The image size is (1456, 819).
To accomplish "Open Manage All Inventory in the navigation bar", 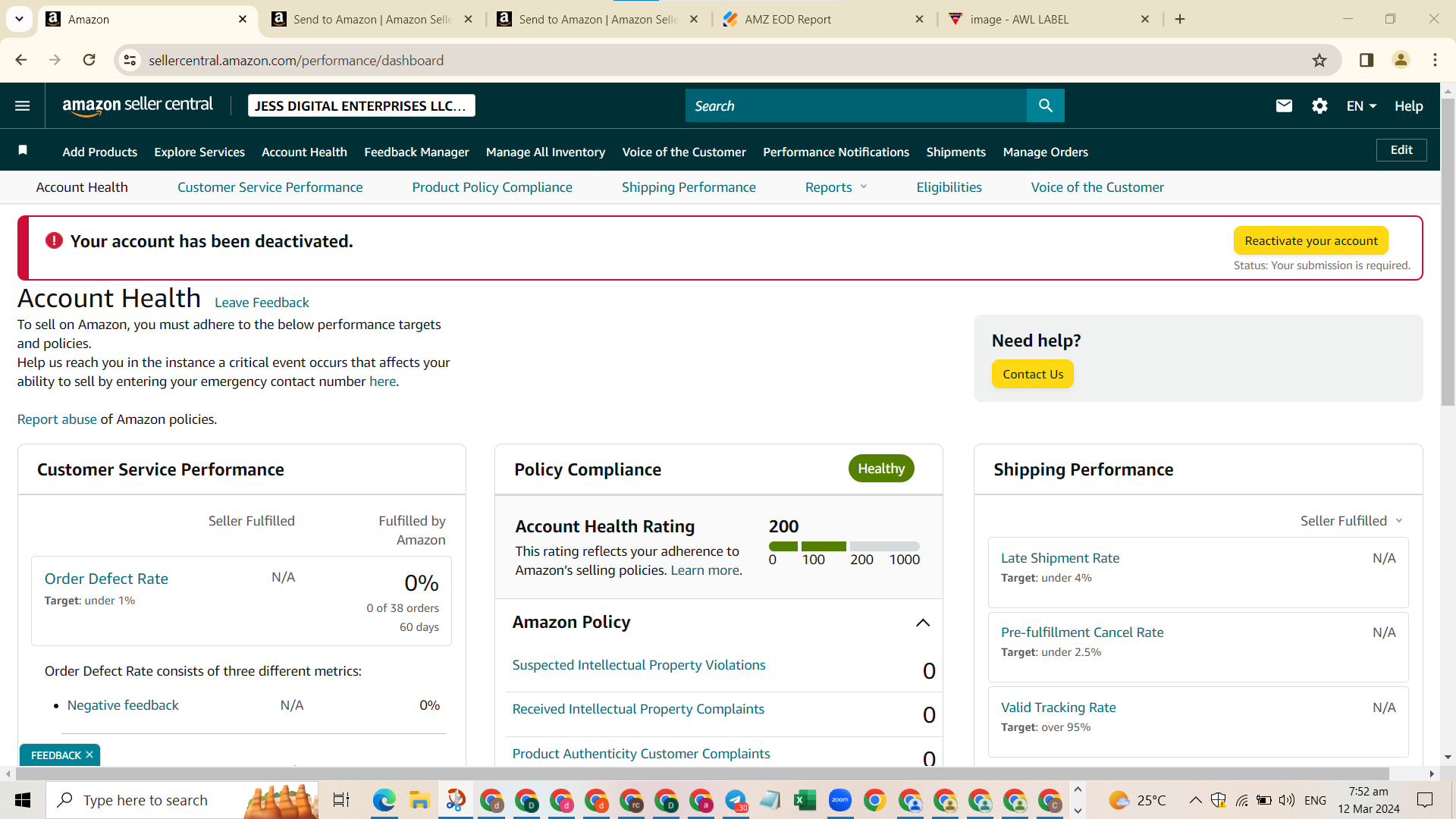I will click(x=545, y=152).
